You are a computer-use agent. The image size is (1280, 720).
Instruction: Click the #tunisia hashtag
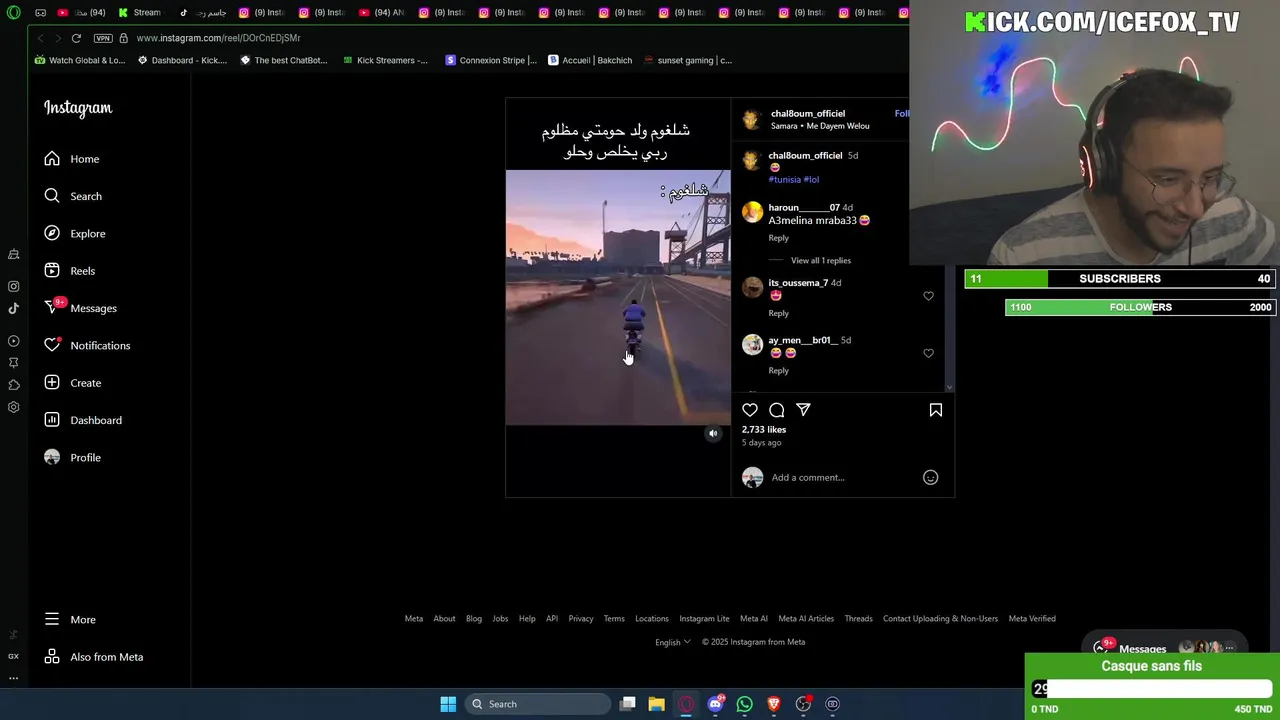[x=785, y=180]
